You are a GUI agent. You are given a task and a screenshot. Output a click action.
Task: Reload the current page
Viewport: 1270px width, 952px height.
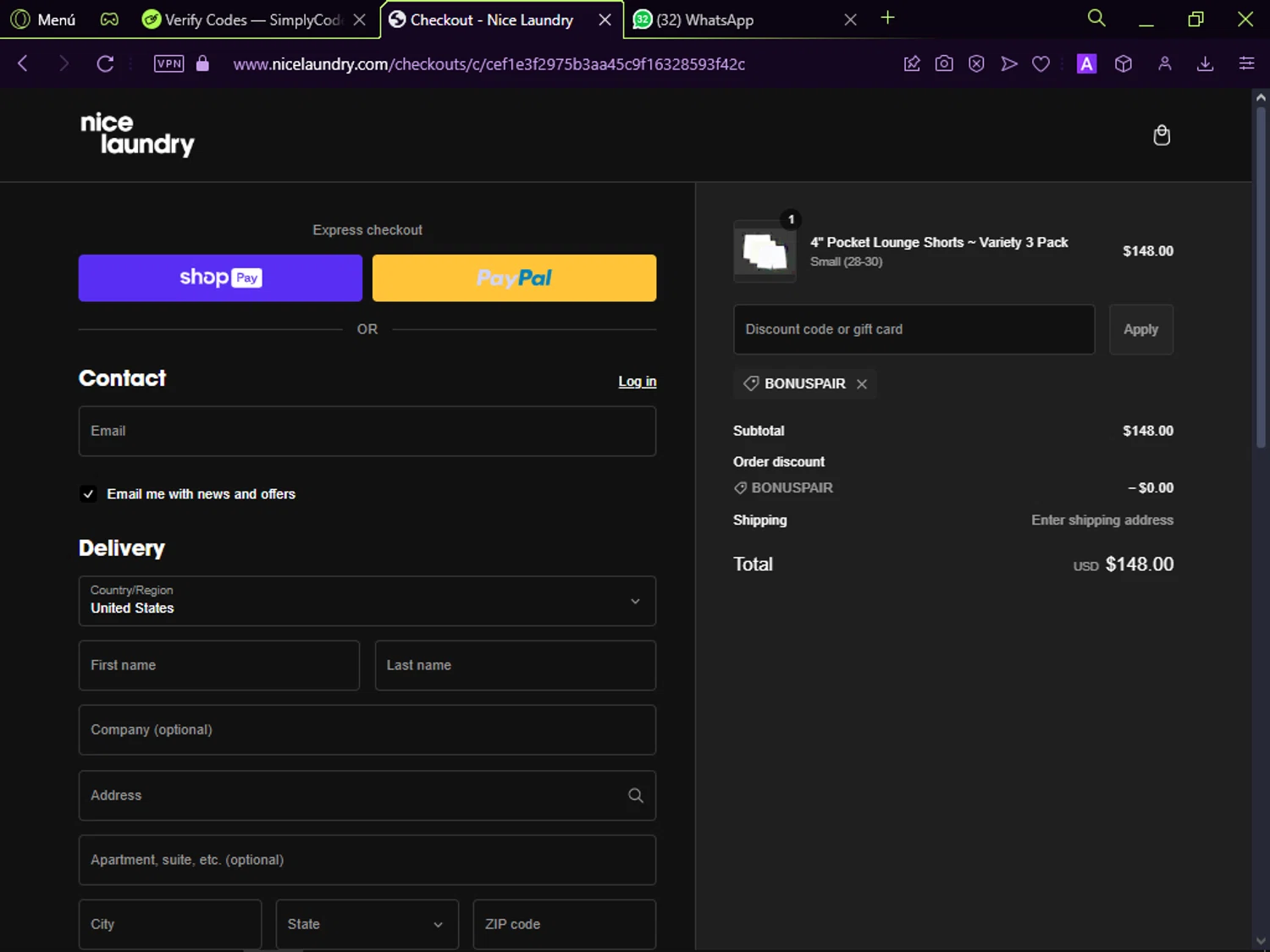click(105, 63)
